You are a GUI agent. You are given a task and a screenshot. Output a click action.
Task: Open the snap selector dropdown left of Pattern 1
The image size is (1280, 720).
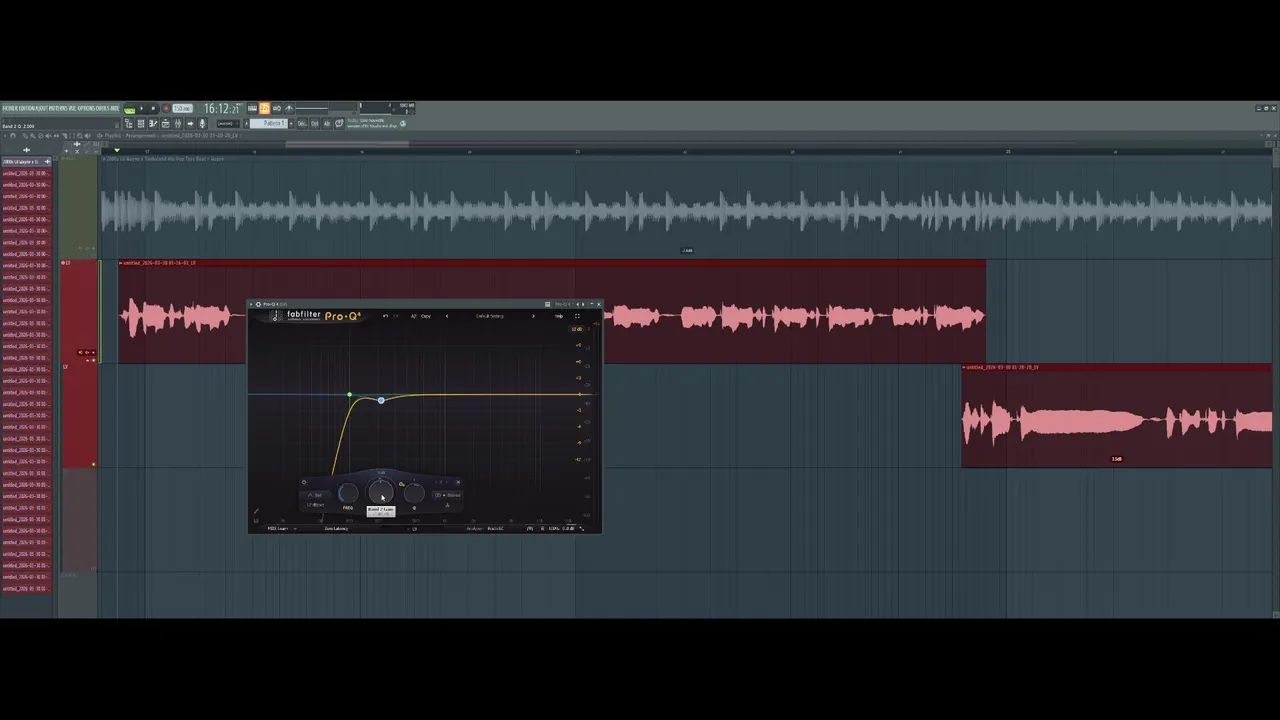[x=229, y=124]
